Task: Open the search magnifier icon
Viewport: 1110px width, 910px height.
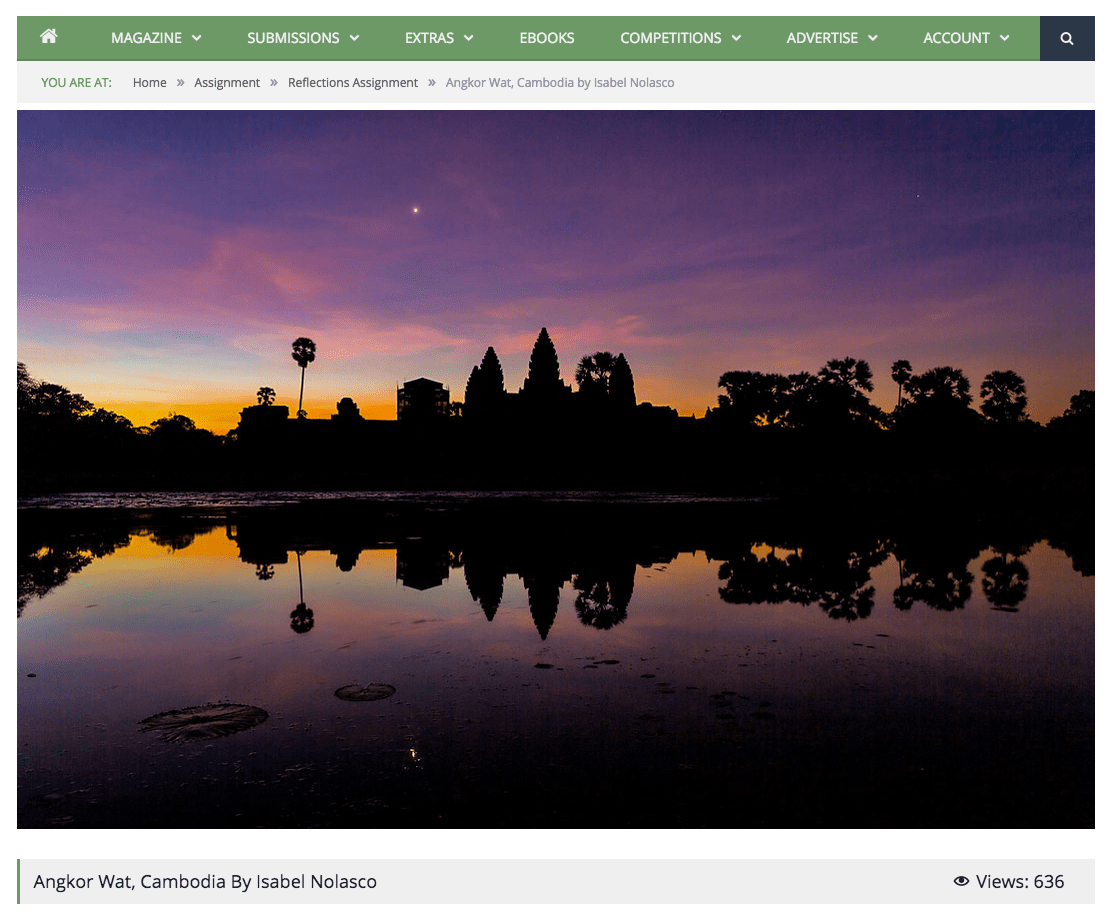Action: tap(1066, 38)
